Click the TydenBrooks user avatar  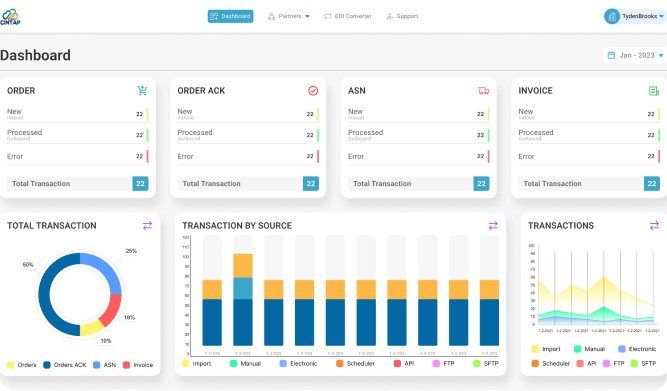point(612,16)
